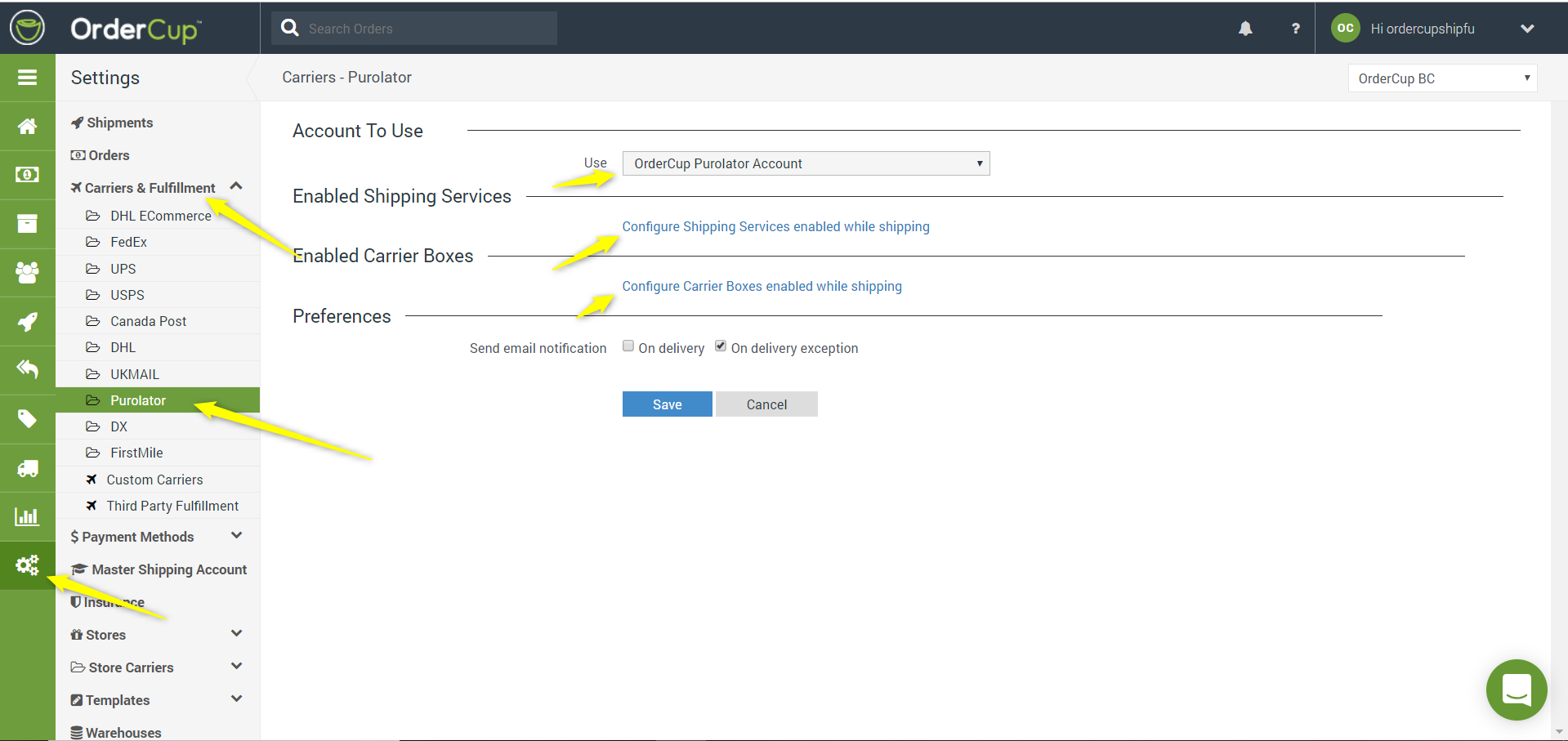Image resolution: width=1568 pixels, height=741 pixels.
Task: Enable On delivery email notification
Action: 628,346
